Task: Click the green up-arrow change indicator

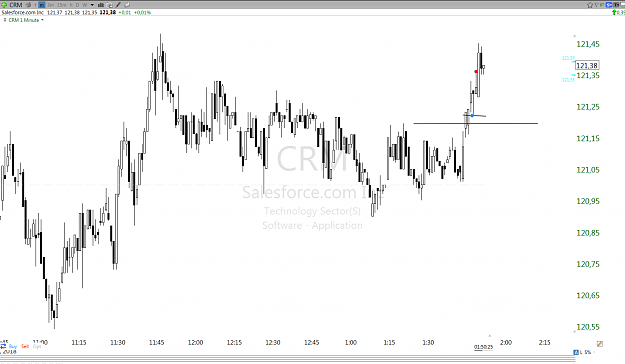Action: click(614, 12)
